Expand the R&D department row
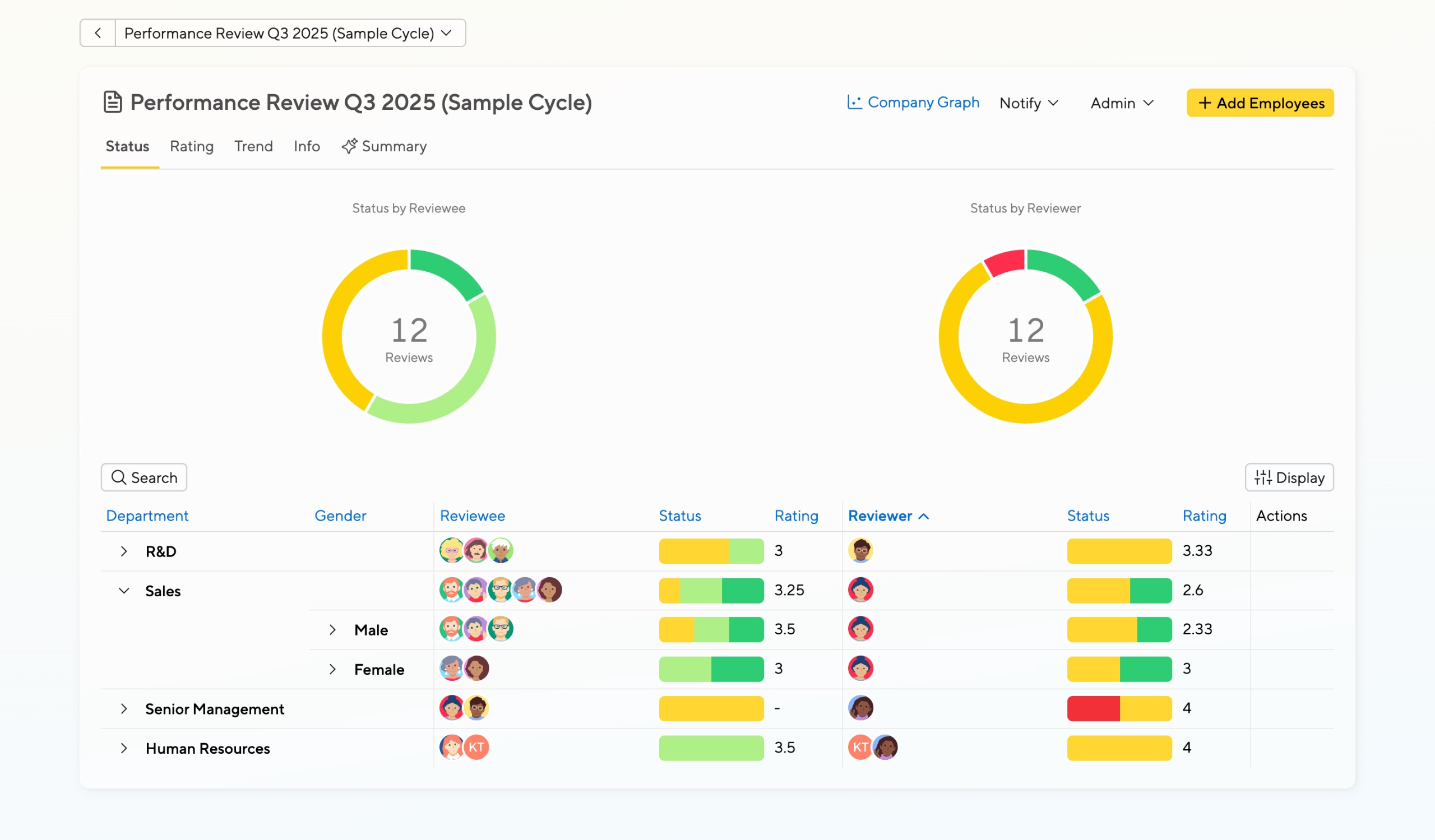This screenshot has height=840, width=1435. [123, 551]
